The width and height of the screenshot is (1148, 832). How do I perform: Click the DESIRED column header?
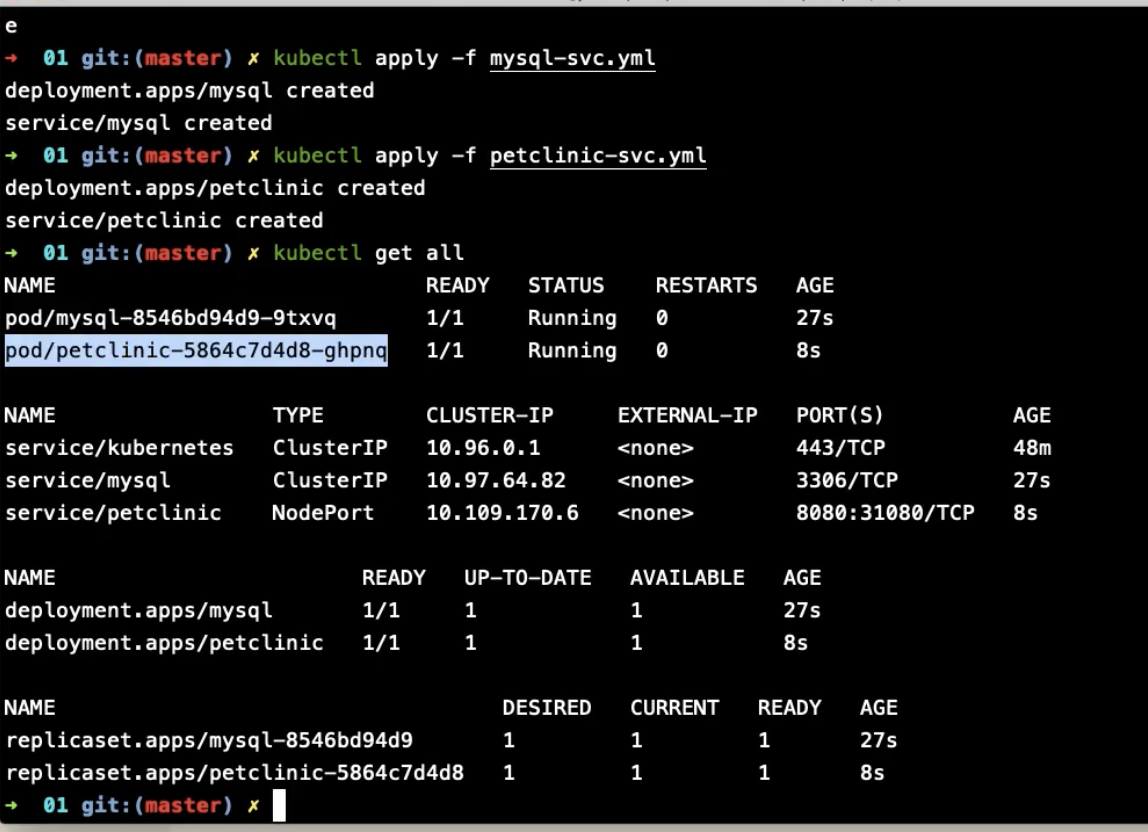(x=546, y=708)
